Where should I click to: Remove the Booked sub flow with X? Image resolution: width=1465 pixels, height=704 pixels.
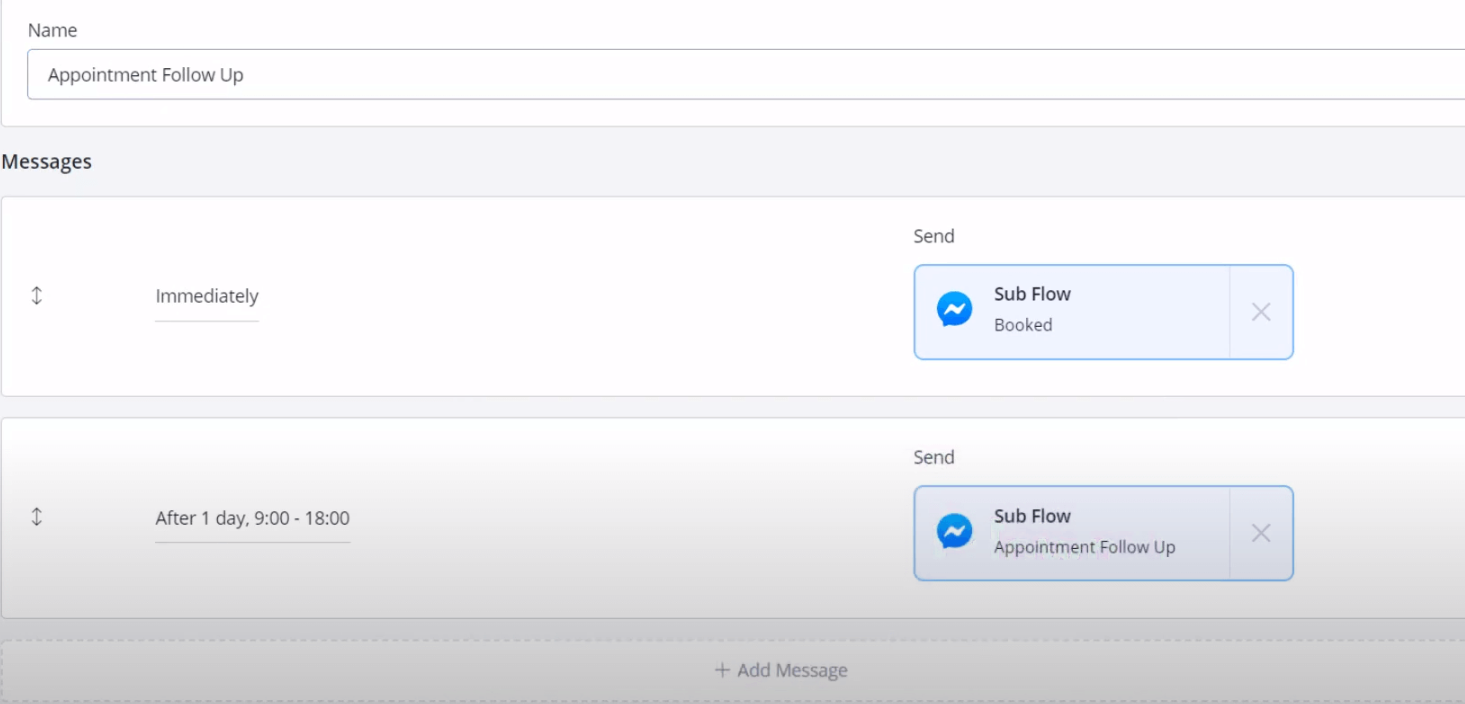coord(1261,312)
